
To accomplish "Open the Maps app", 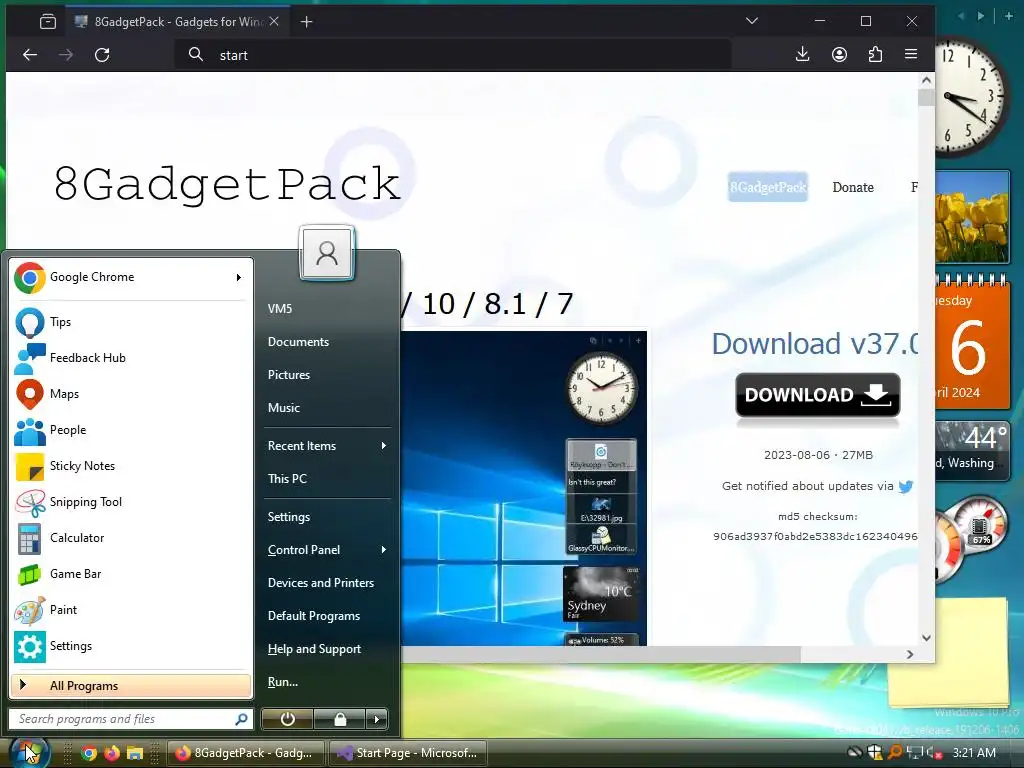I will pyautogui.click(x=131, y=394).
